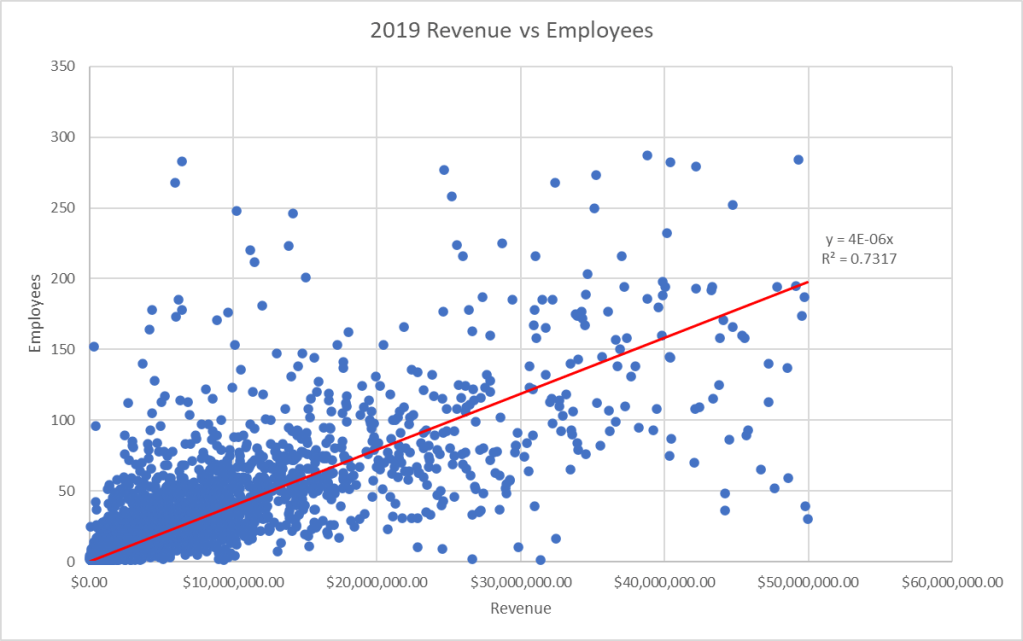Click the '$20,000,000.00' x-axis label

point(376,581)
